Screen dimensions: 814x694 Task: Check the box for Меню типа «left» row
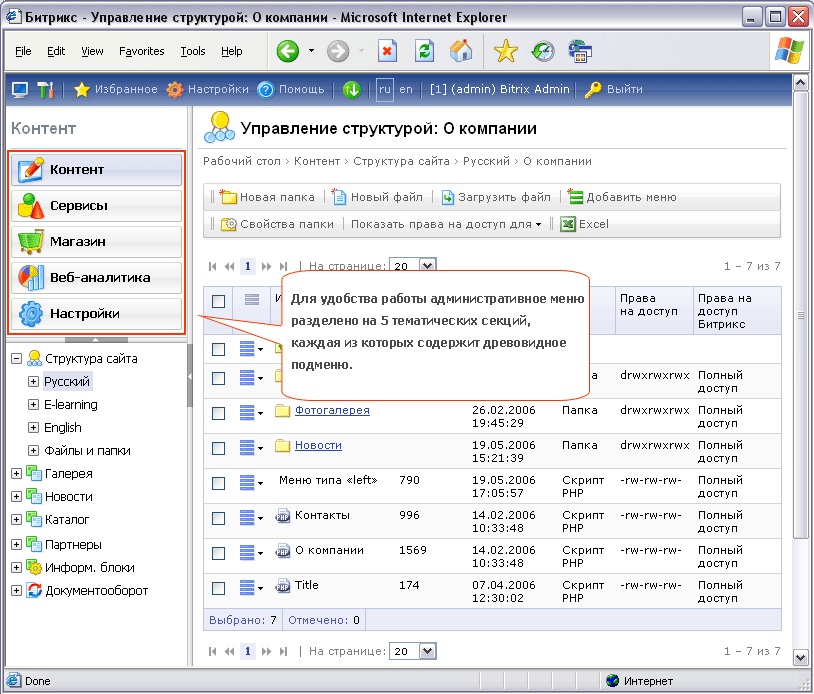(219, 483)
